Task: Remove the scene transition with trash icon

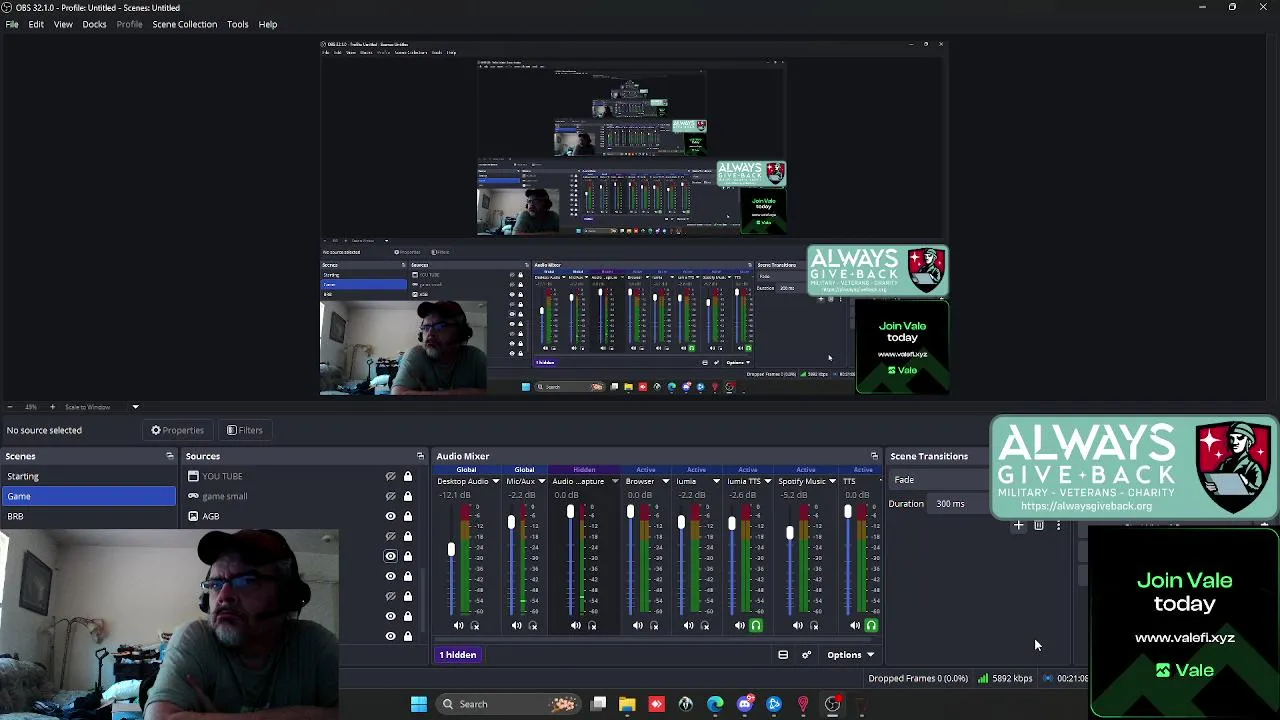Action: pyautogui.click(x=1039, y=526)
